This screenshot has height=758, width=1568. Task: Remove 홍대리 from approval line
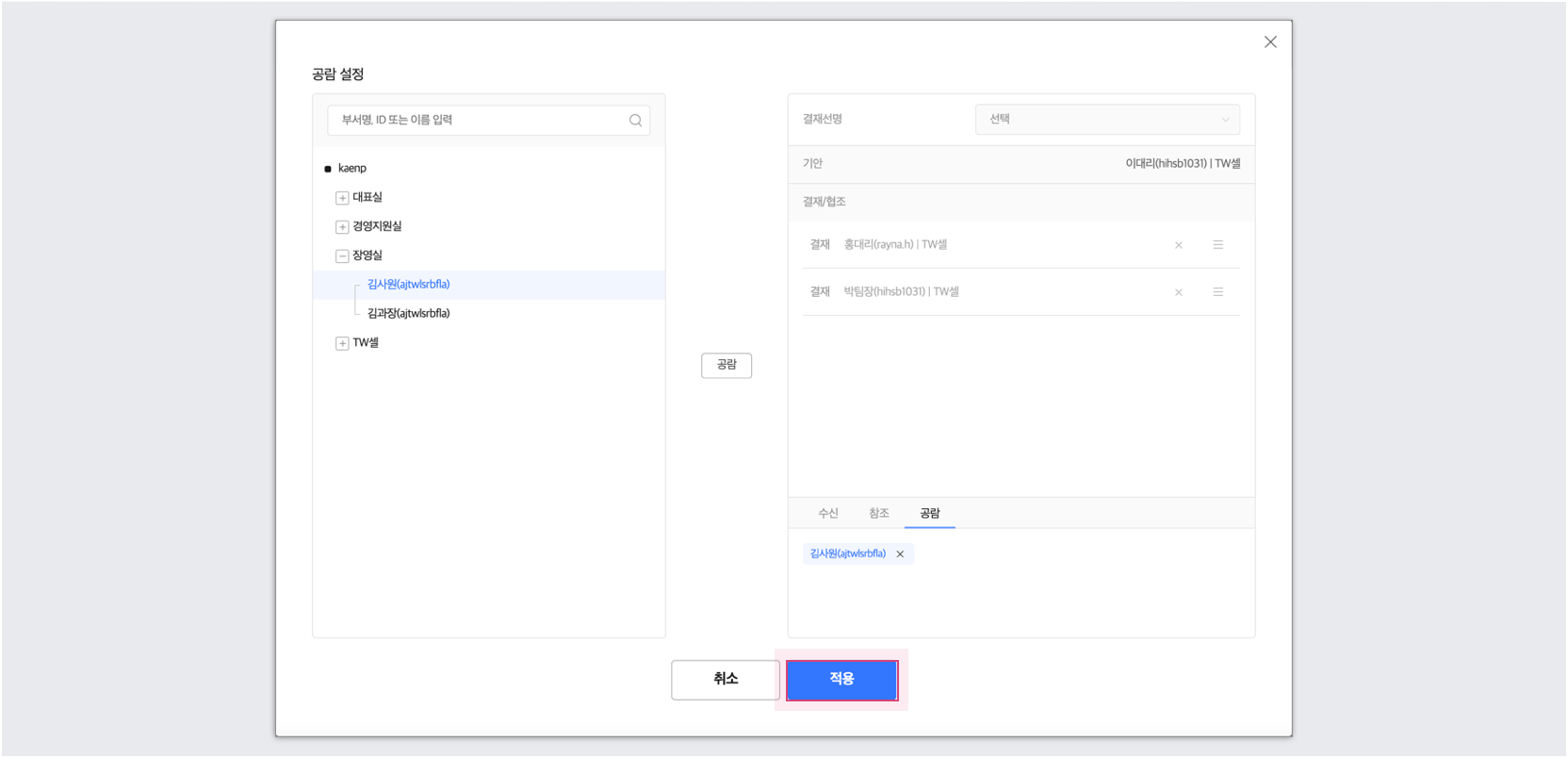coord(1178,245)
